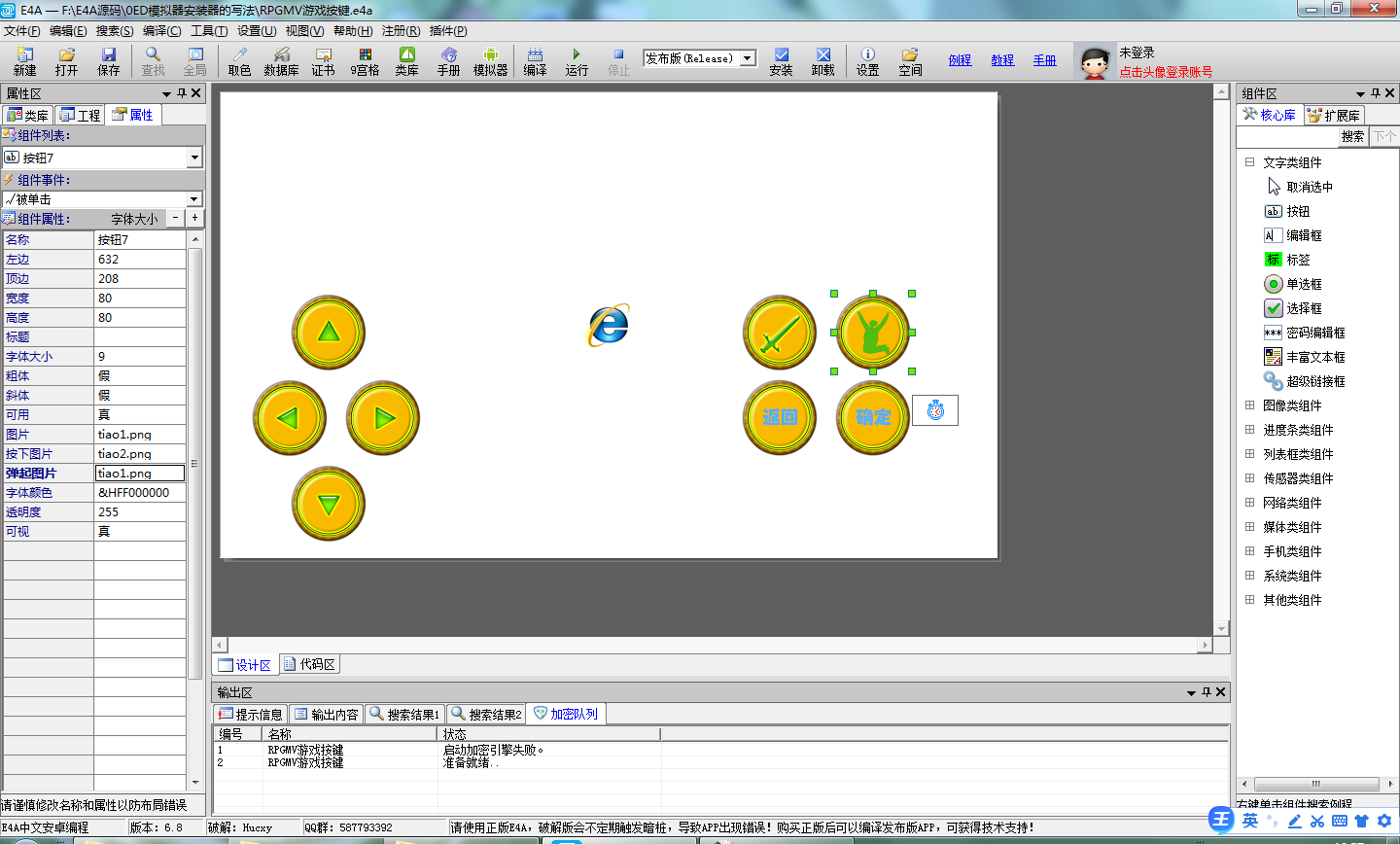The image size is (1400, 844).
Task: Expand the 手机类组件 tree node
Action: [x=1249, y=551]
